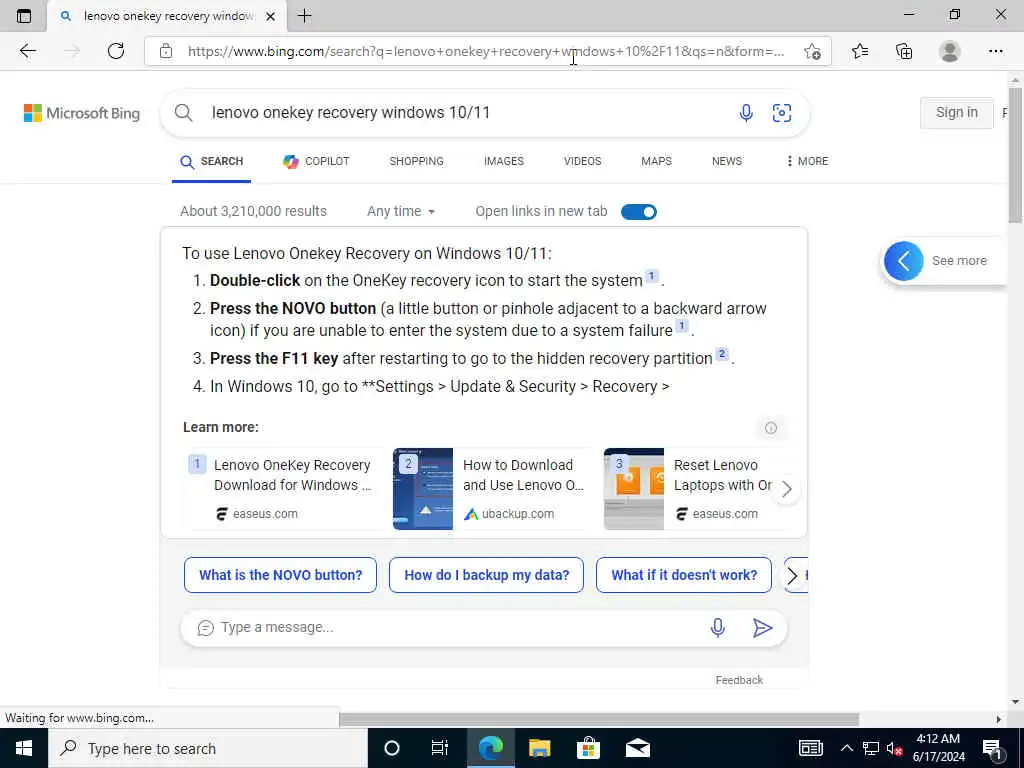This screenshot has width=1024, height=768.
Task: Select the SEARCH tab
Action: (x=212, y=161)
